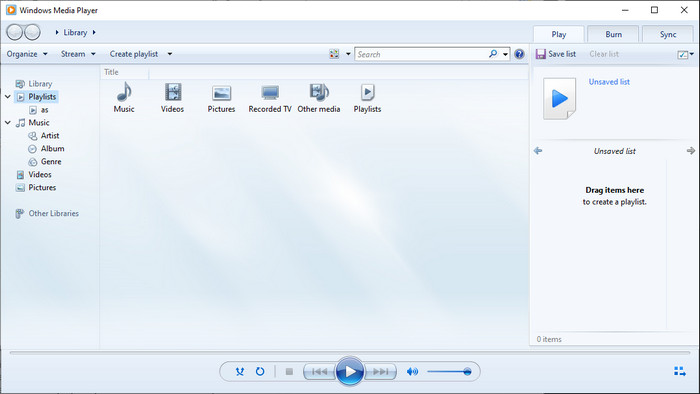Click the seek bar above playback controls
This screenshot has height=394, width=700.
[x=350, y=353]
